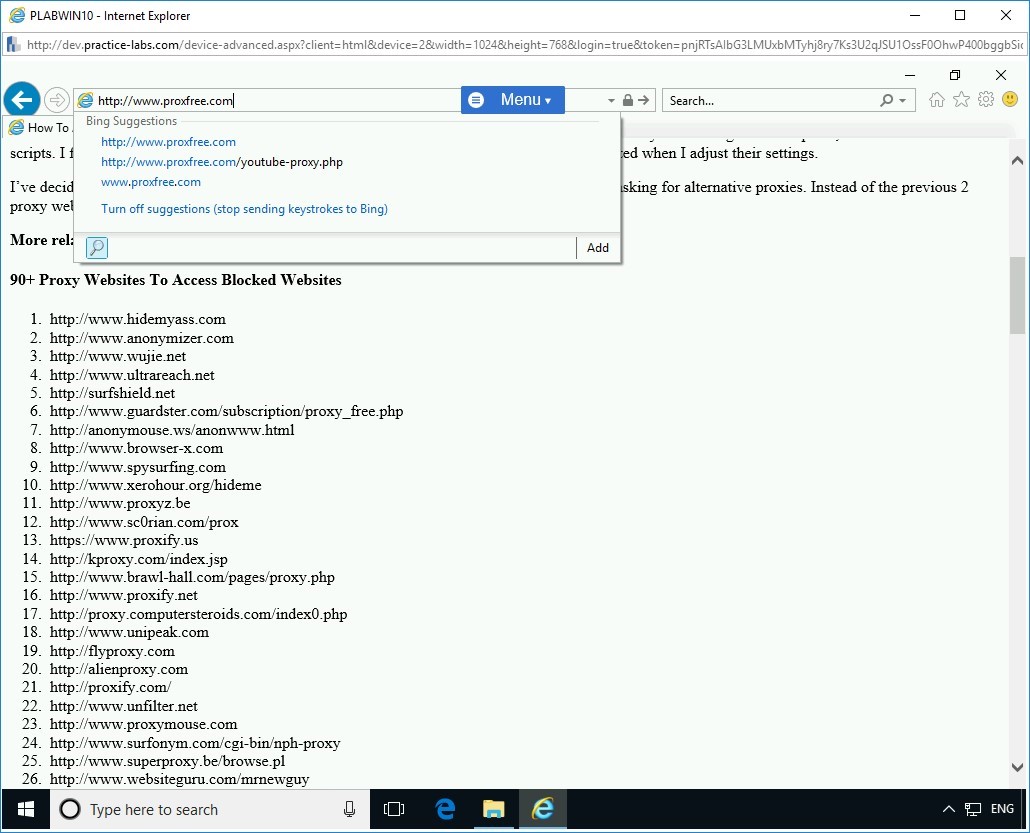Open Favorites via the star icon
The image size is (1030, 833).
click(960, 100)
